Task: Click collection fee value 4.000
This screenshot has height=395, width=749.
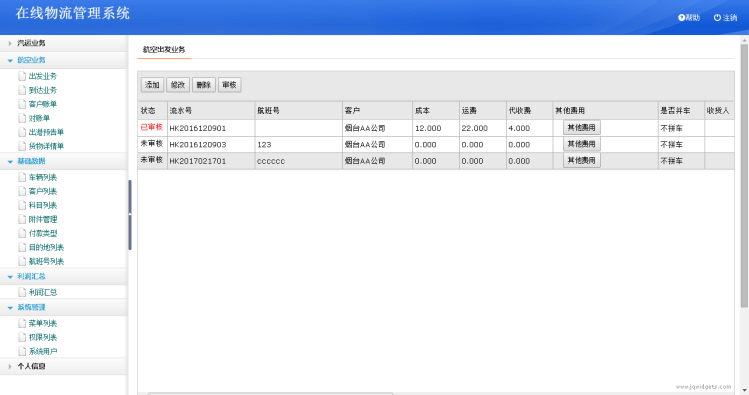Action: pyautogui.click(x=519, y=128)
